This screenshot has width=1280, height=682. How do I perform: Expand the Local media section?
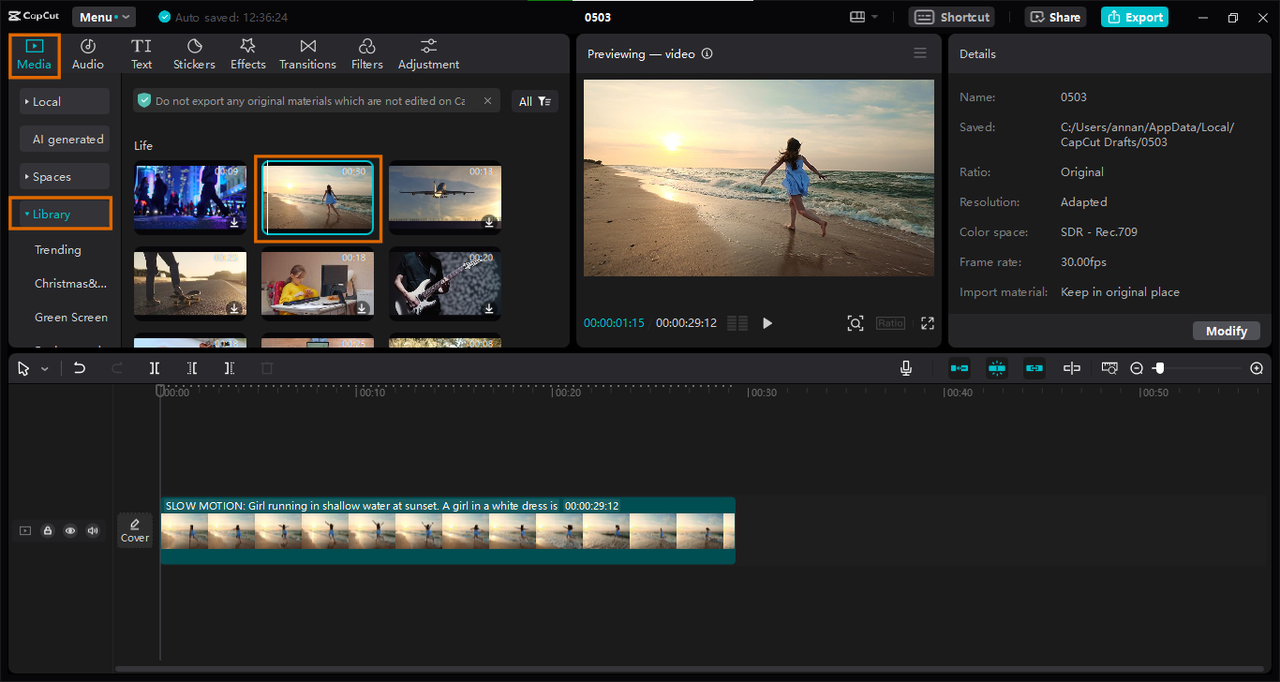pos(65,101)
